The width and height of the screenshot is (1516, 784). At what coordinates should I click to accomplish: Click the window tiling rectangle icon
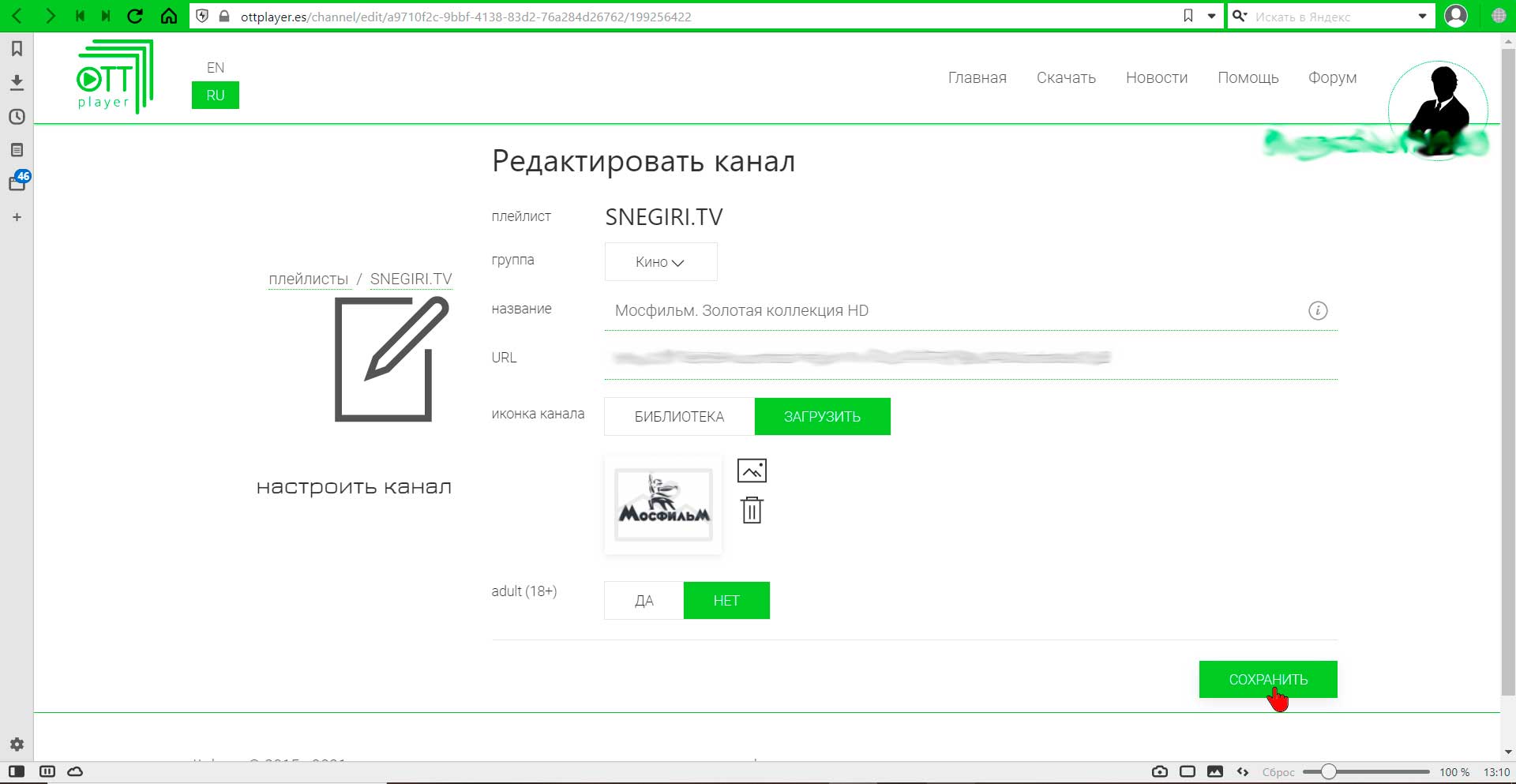(1188, 771)
